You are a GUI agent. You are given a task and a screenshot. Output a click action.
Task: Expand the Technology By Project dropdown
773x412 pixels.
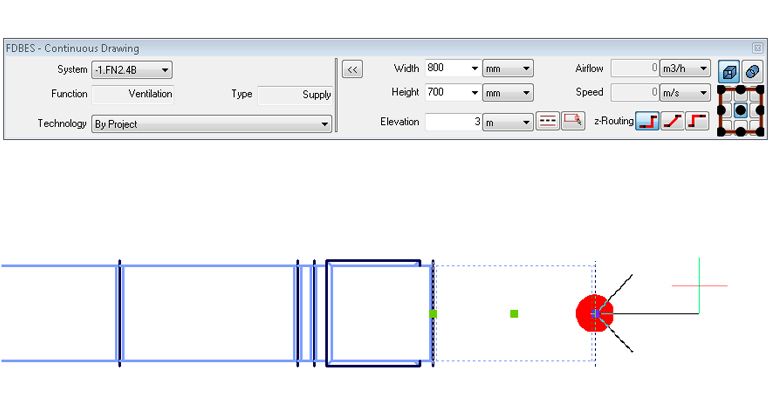324,125
